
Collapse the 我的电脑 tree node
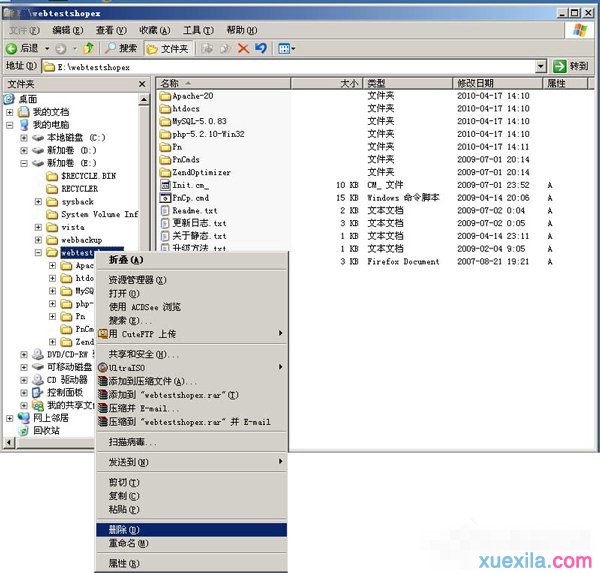(x=10, y=125)
